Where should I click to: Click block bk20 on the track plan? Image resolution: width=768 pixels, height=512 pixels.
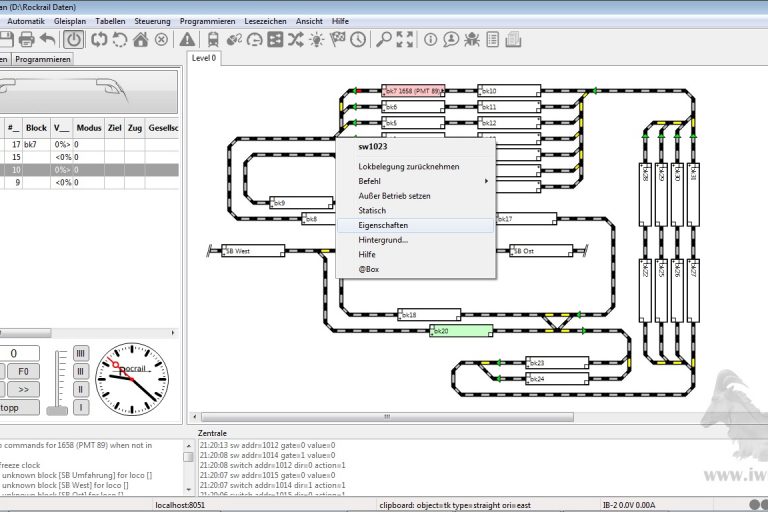461,331
